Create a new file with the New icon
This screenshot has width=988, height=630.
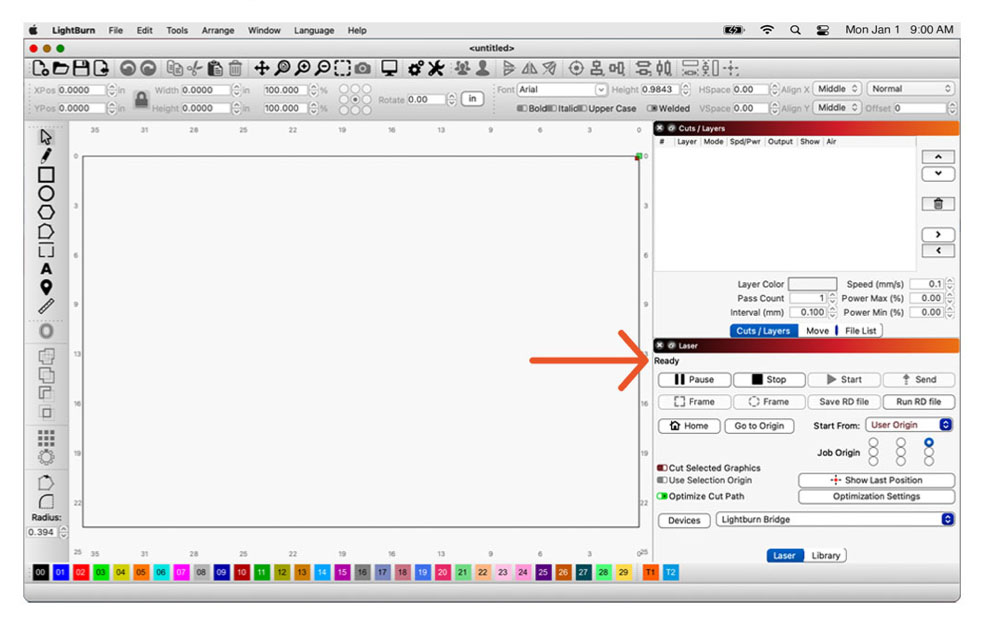40,68
